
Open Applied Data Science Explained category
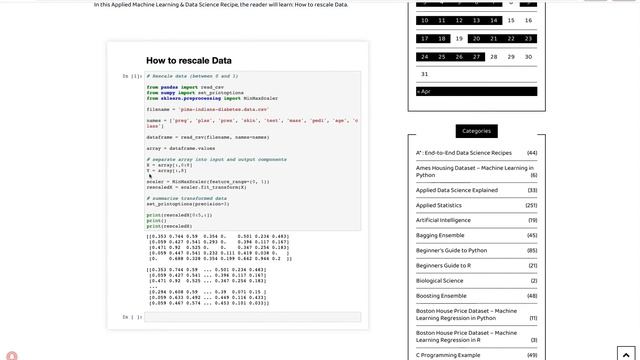[457, 190]
